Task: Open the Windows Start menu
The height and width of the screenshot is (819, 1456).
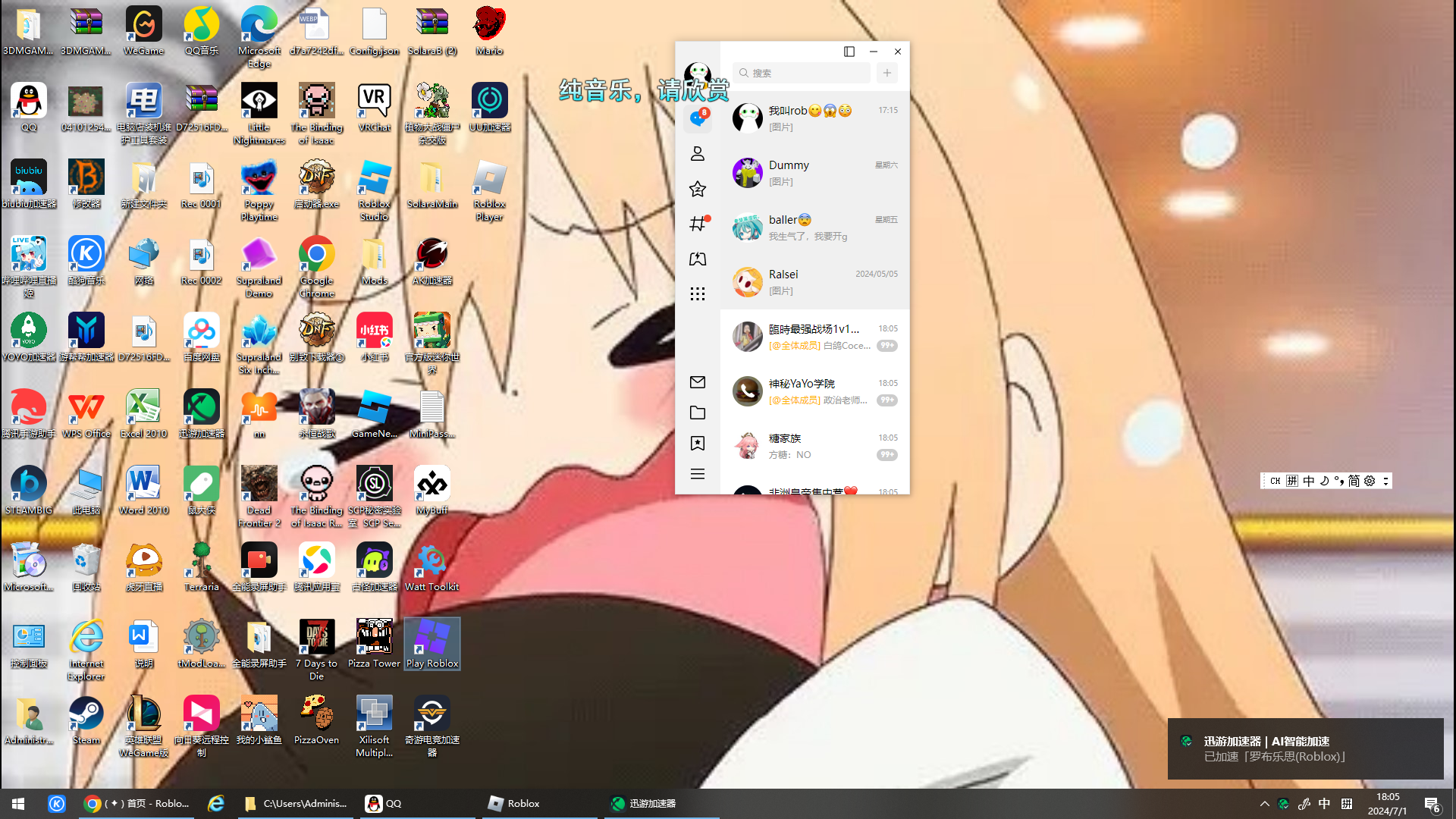Action: [x=18, y=804]
